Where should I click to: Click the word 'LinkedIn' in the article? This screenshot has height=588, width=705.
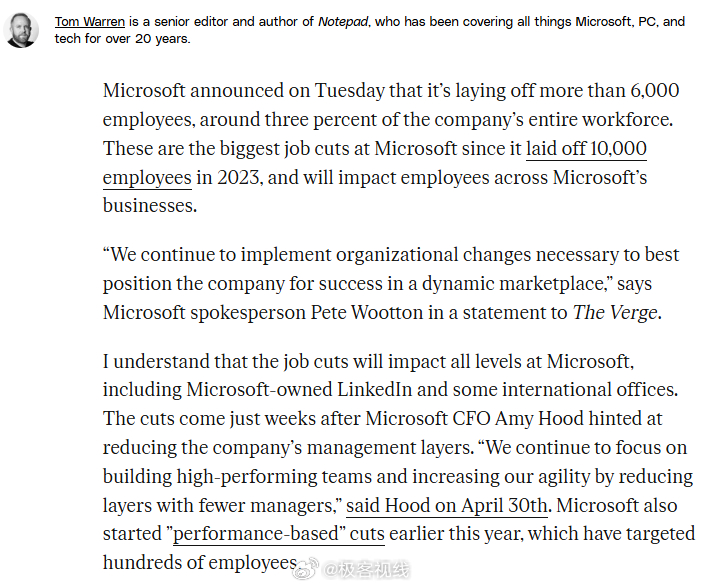(x=375, y=390)
